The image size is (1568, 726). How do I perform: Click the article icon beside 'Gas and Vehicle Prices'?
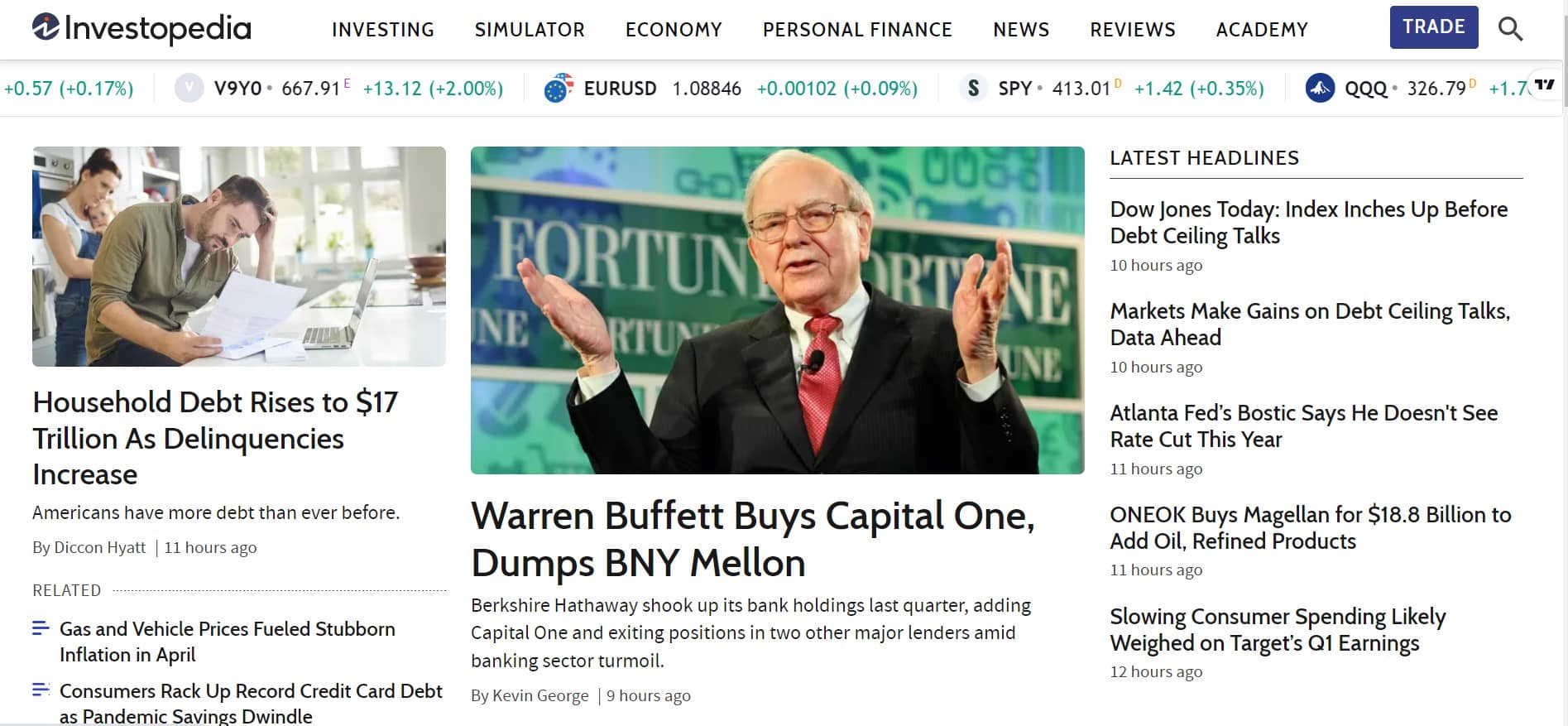(40, 627)
